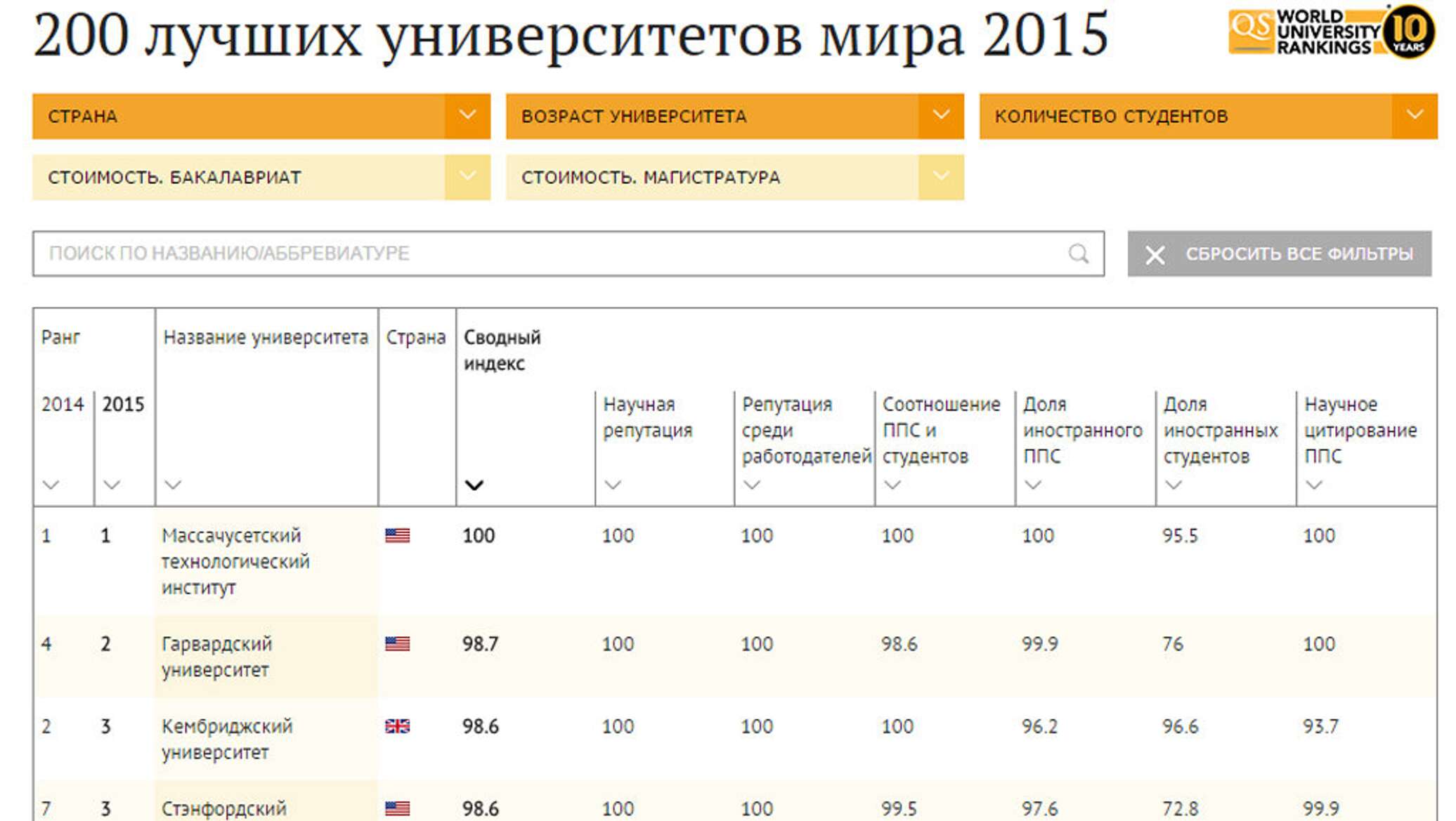
Task: Sort by the 2015 rank column arrow
Action: [x=112, y=485]
